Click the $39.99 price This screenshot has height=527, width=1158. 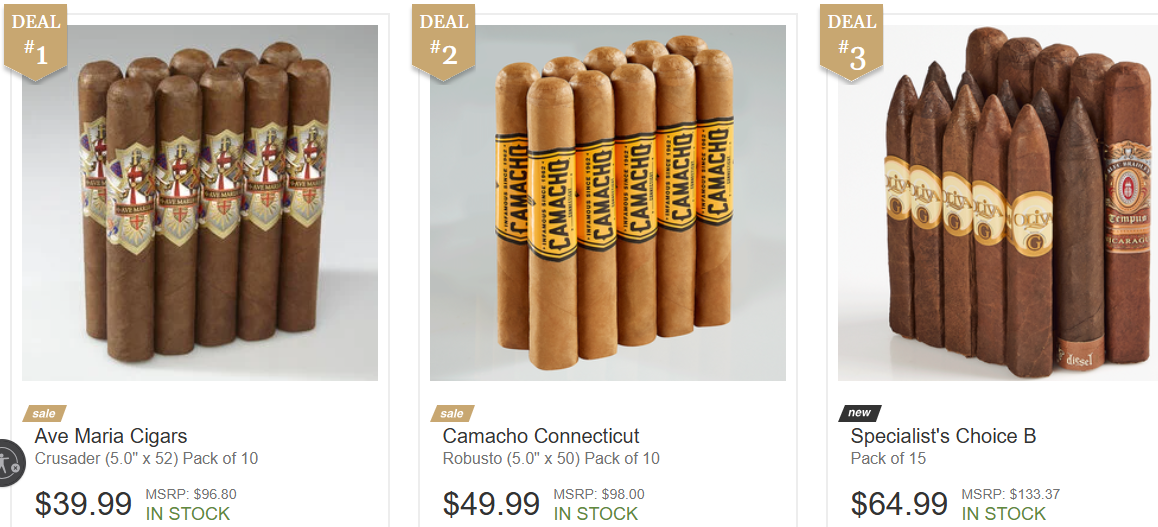click(x=83, y=504)
